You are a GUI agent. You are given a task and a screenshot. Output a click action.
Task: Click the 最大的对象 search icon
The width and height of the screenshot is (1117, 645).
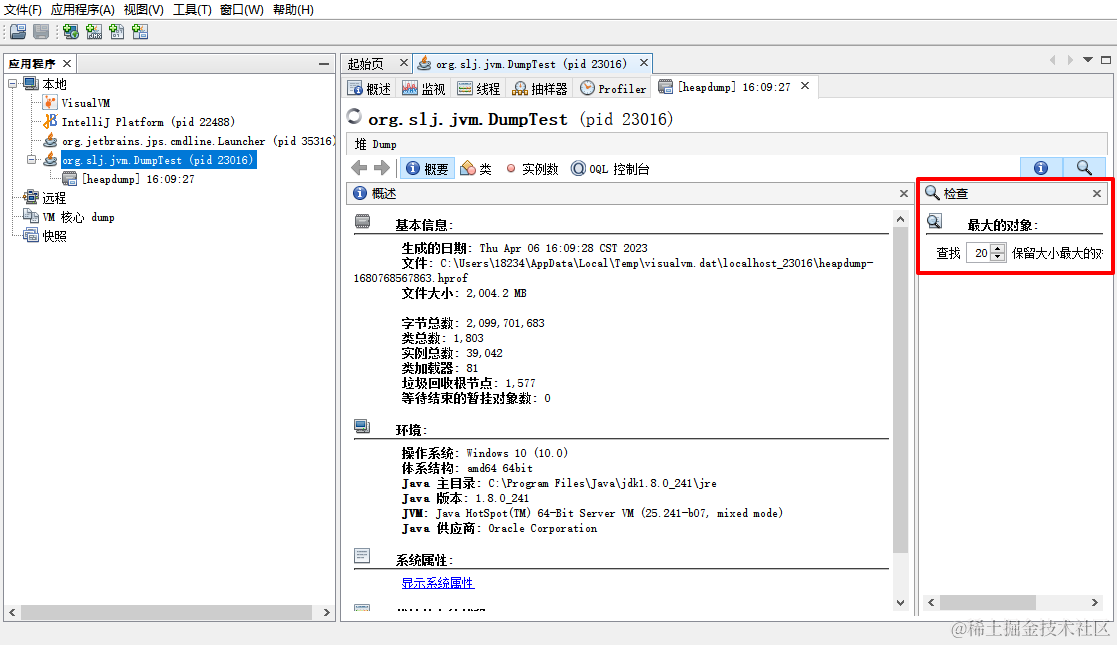pyautogui.click(x=935, y=222)
